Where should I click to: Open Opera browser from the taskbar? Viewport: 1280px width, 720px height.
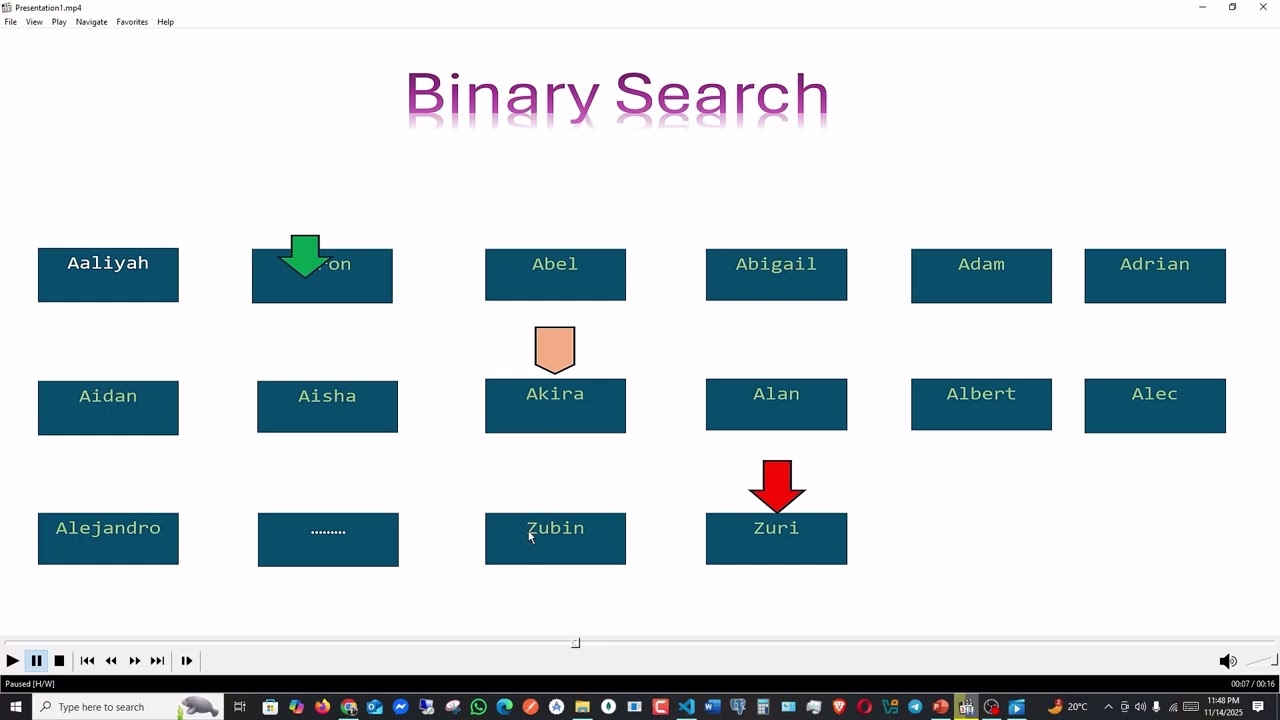tap(865, 707)
